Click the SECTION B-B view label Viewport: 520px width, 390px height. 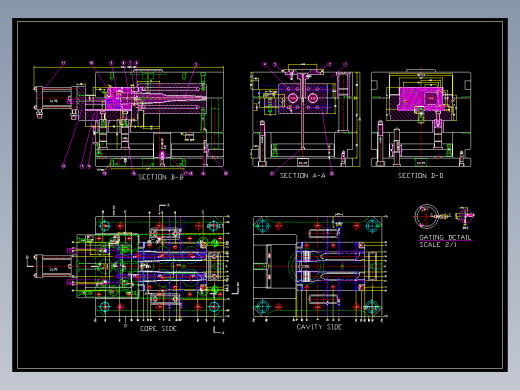click(161, 177)
